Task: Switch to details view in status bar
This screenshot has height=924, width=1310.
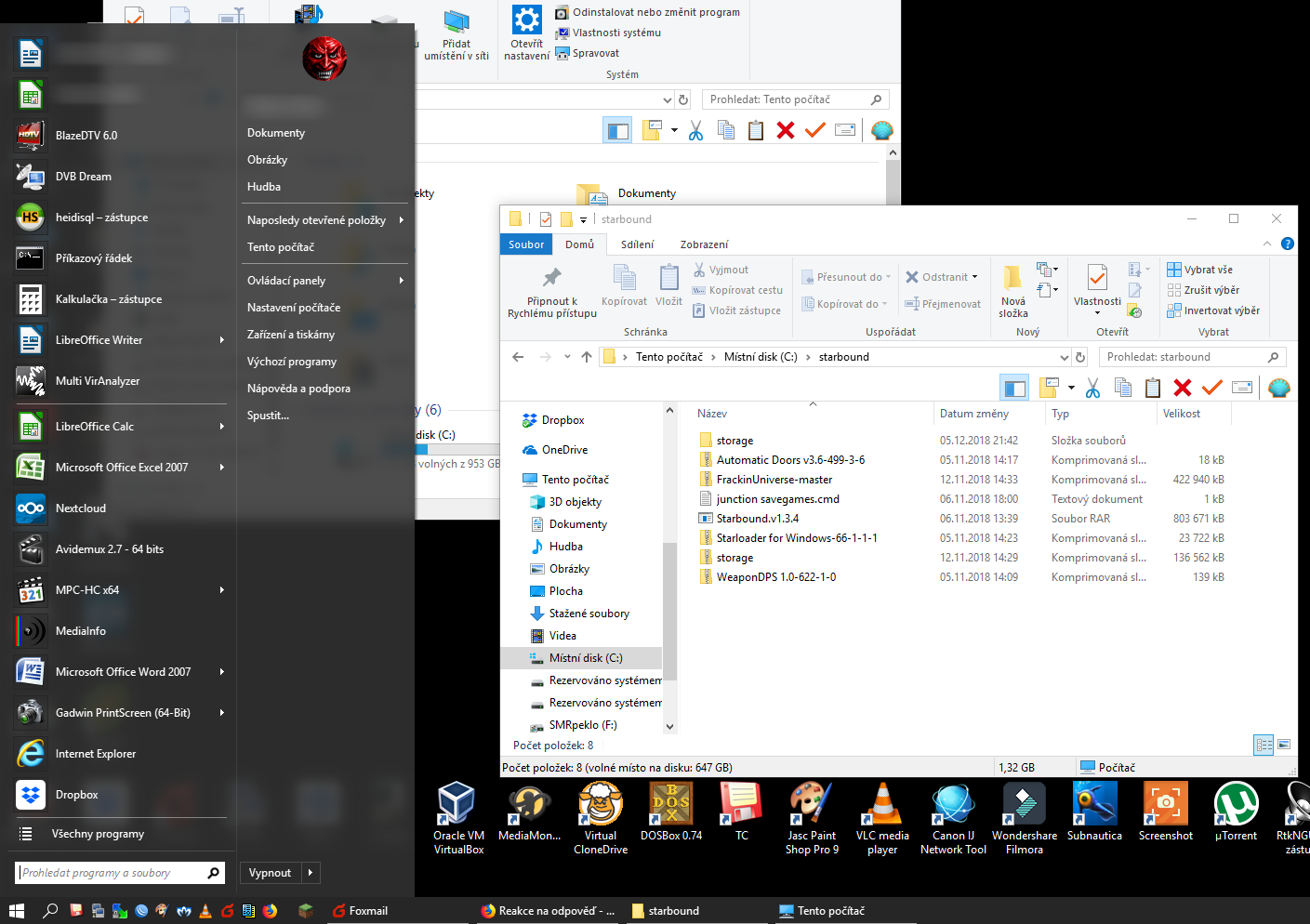Action: [1264, 745]
